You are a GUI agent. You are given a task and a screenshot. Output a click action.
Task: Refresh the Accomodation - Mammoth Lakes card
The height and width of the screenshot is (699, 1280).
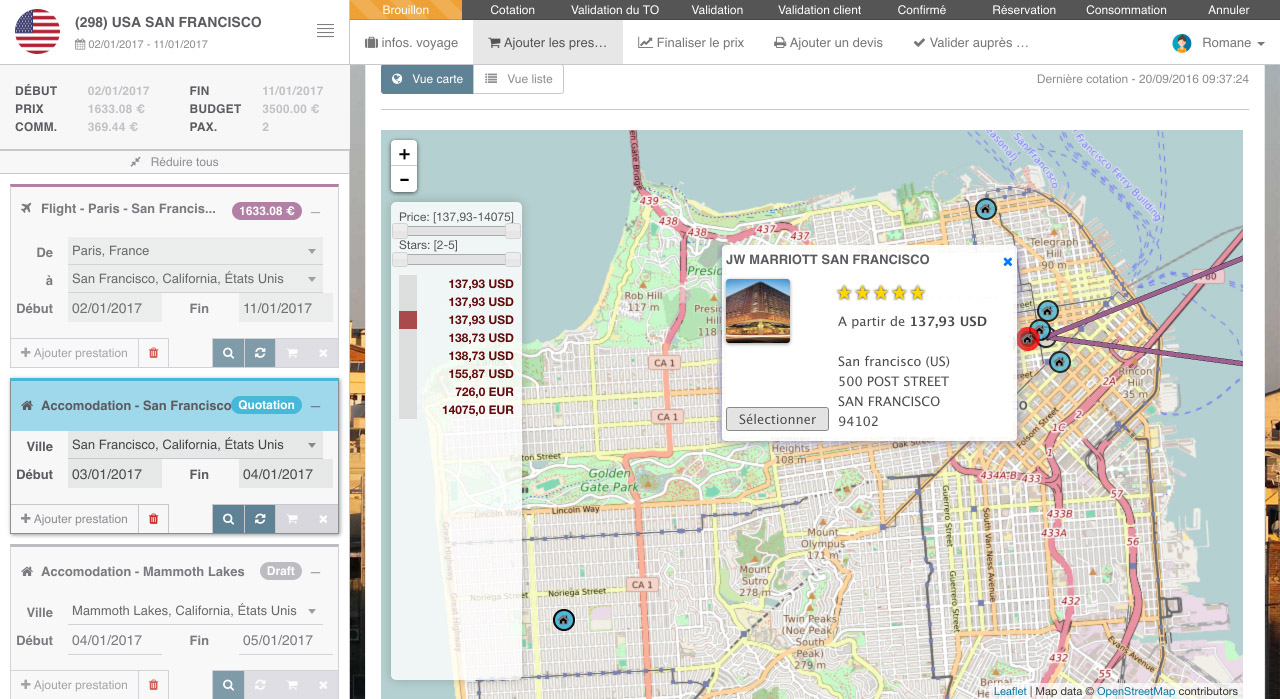click(x=260, y=685)
